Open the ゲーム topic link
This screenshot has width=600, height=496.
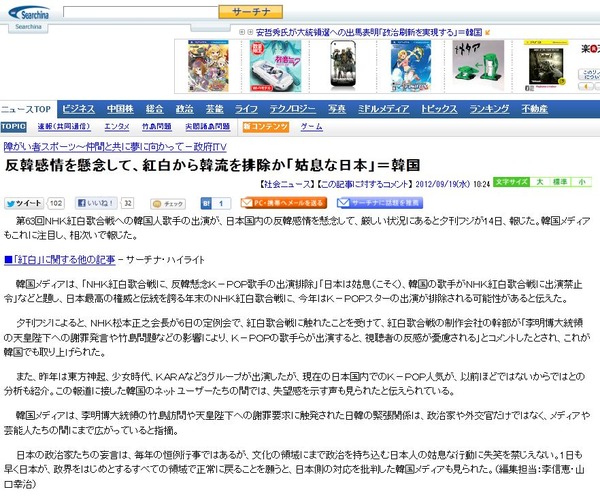[x=311, y=127]
